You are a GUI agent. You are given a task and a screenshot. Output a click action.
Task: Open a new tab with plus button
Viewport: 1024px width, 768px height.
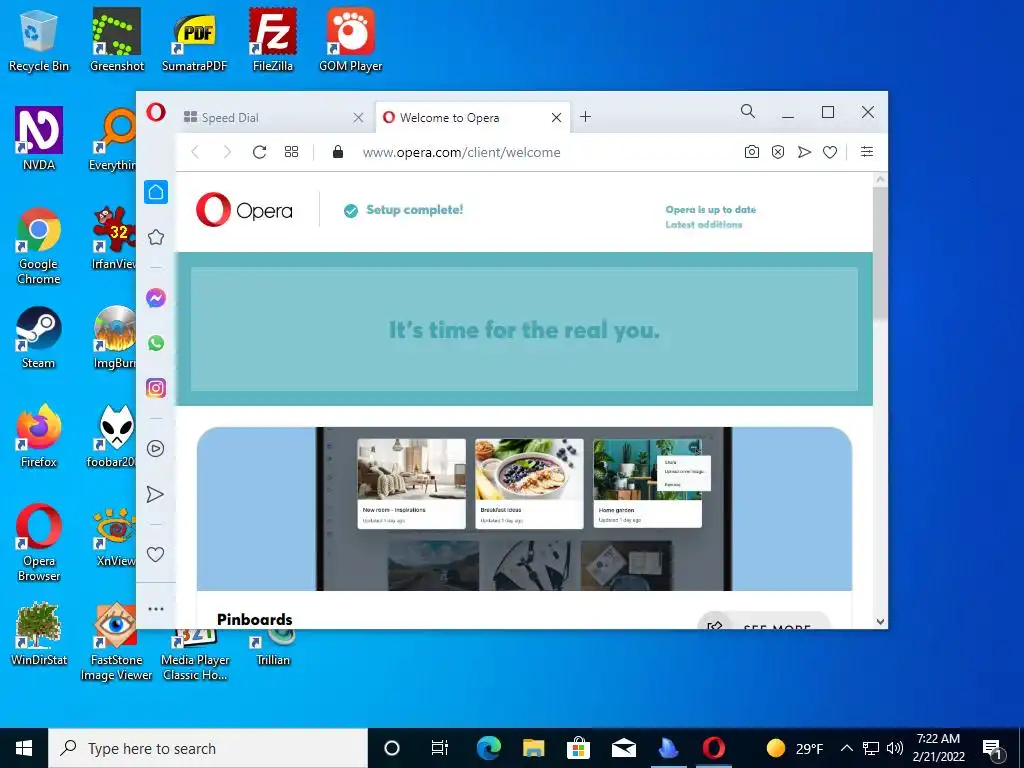(585, 117)
